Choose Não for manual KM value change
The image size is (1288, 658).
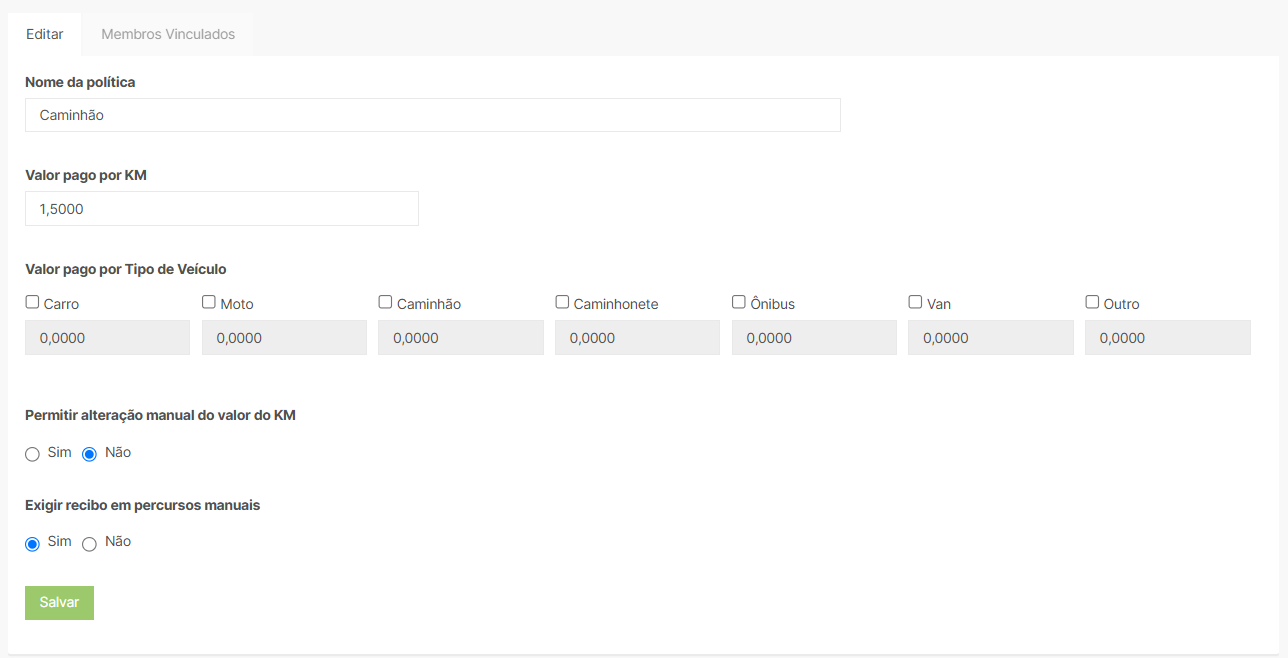tap(89, 454)
